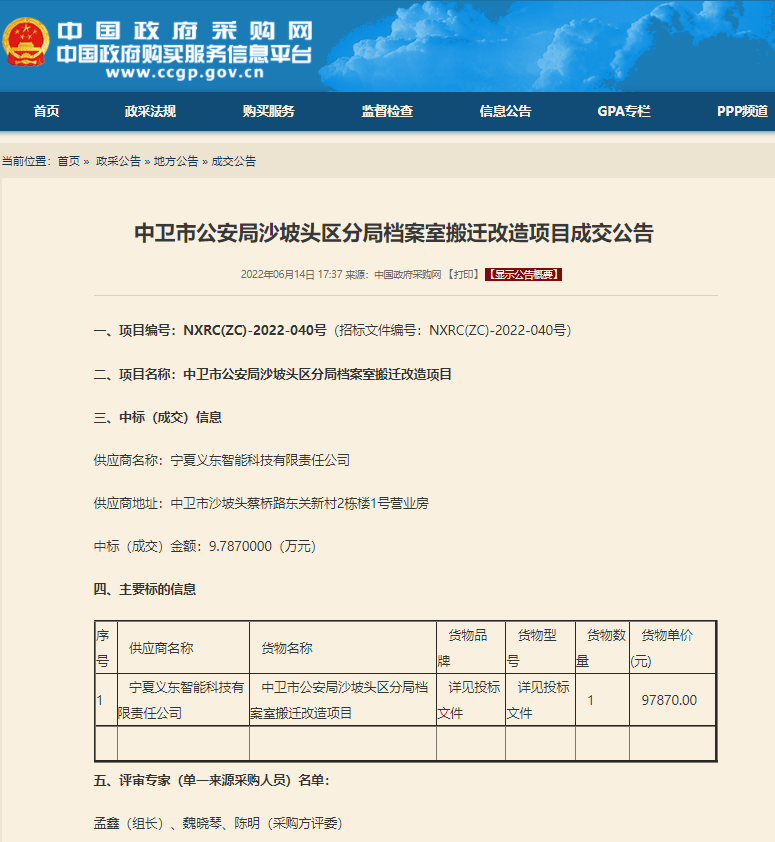775x842 pixels.
Task: Click the www.ccgp.gov.cn URL text
Action: click(185, 72)
